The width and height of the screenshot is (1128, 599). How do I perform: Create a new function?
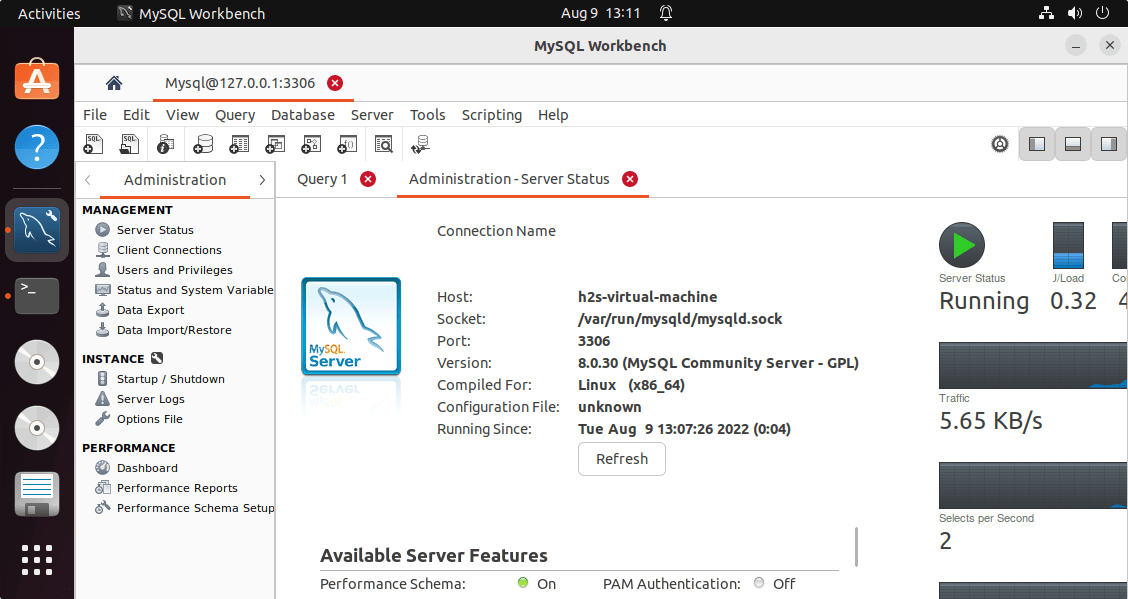coord(347,144)
